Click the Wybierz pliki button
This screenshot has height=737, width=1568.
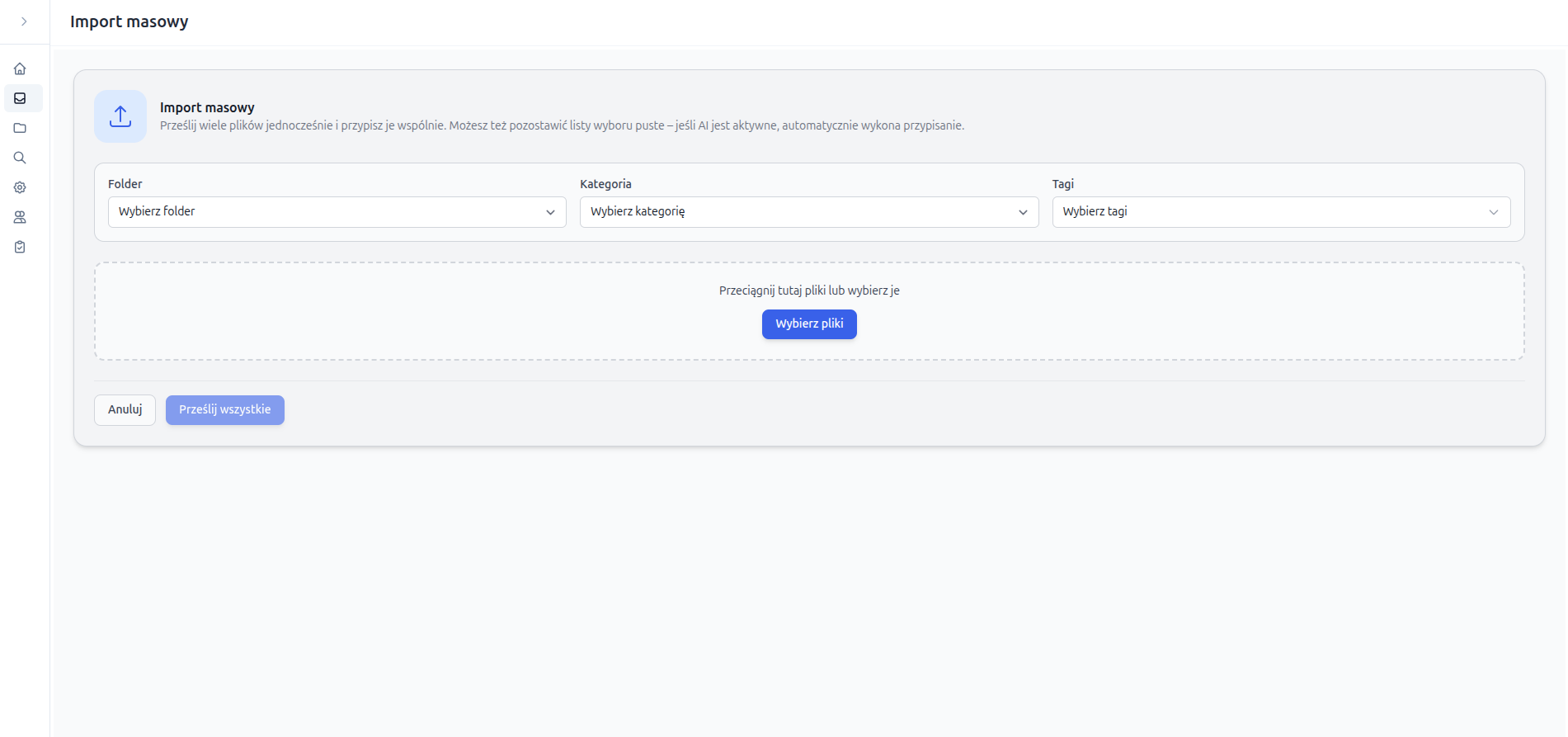[809, 324]
